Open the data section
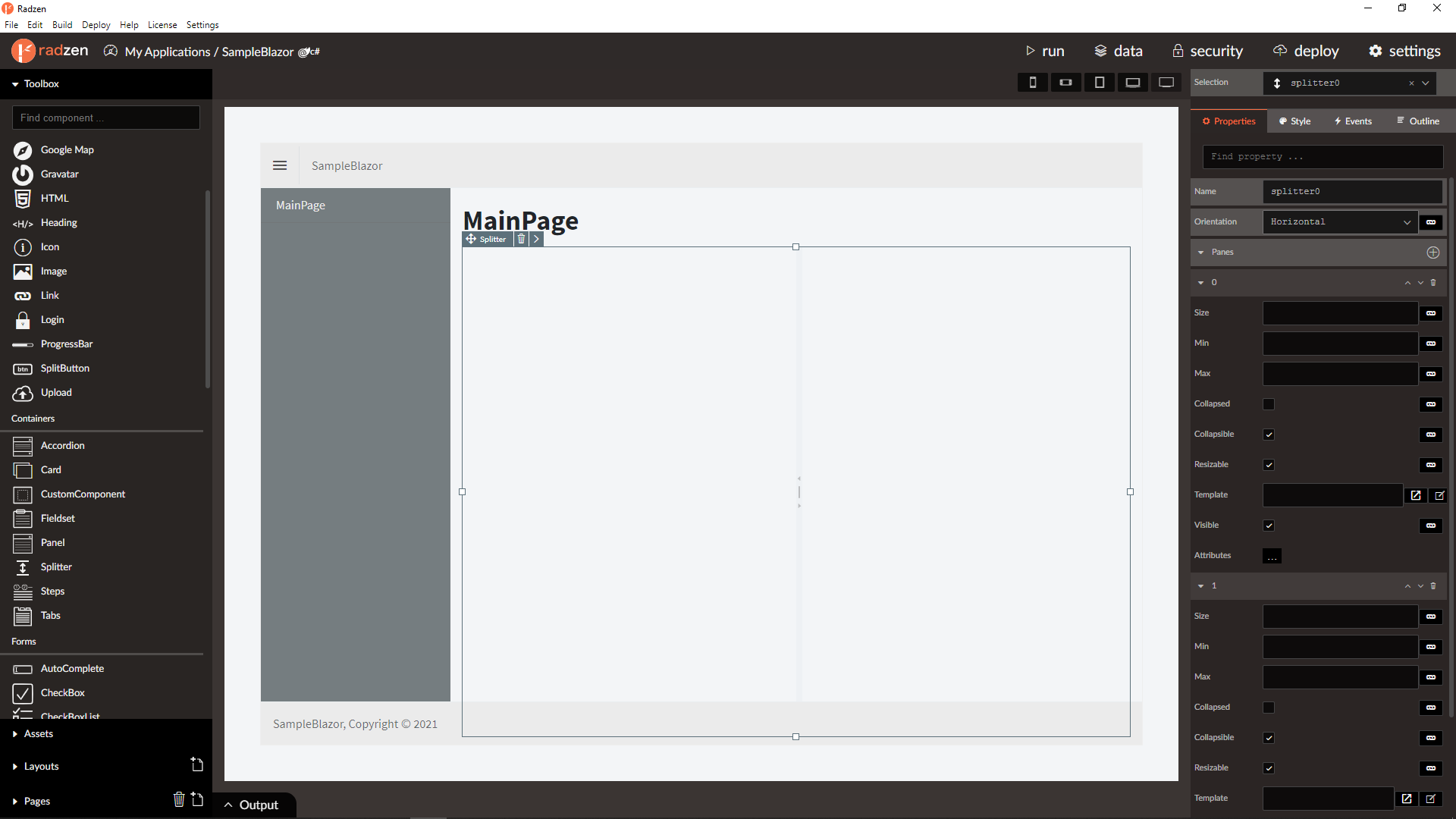 coord(1119,52)
